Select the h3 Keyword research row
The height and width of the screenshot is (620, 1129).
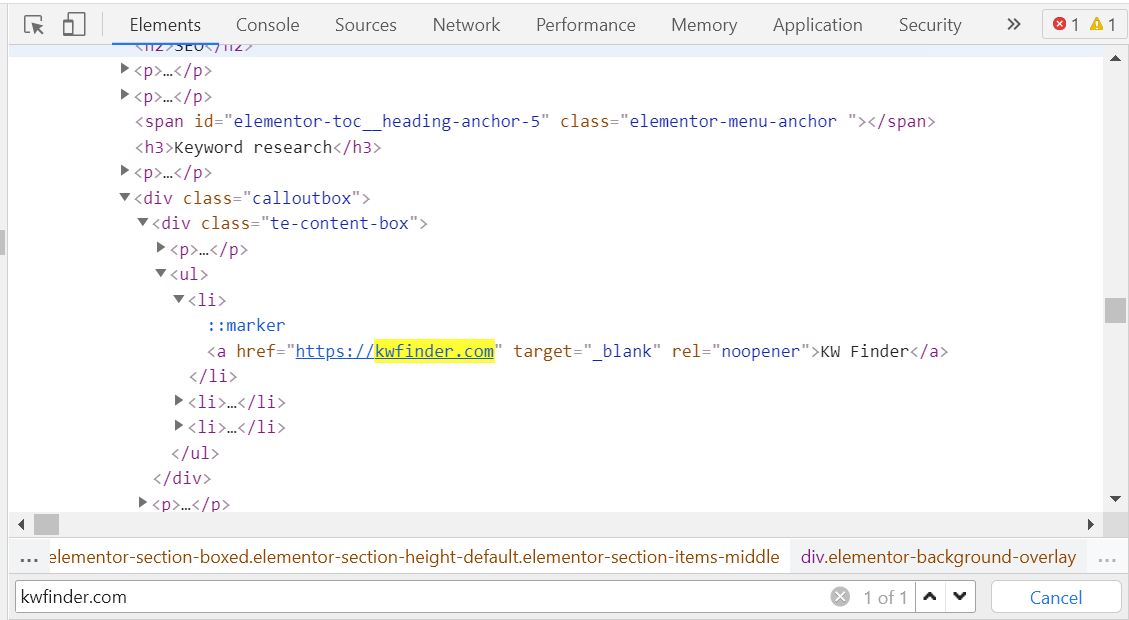(x=258, y=148)
